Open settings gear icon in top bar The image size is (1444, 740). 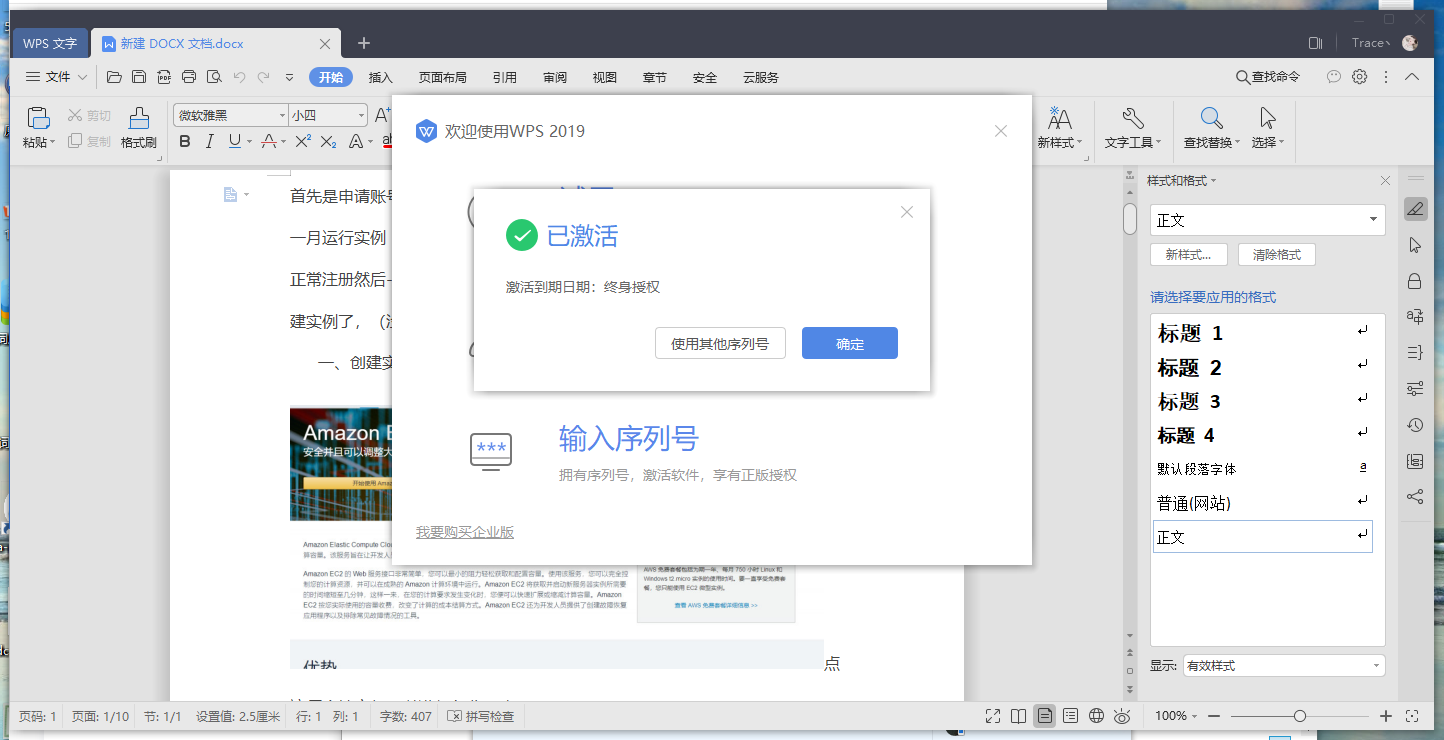(x=1359, y=77)
